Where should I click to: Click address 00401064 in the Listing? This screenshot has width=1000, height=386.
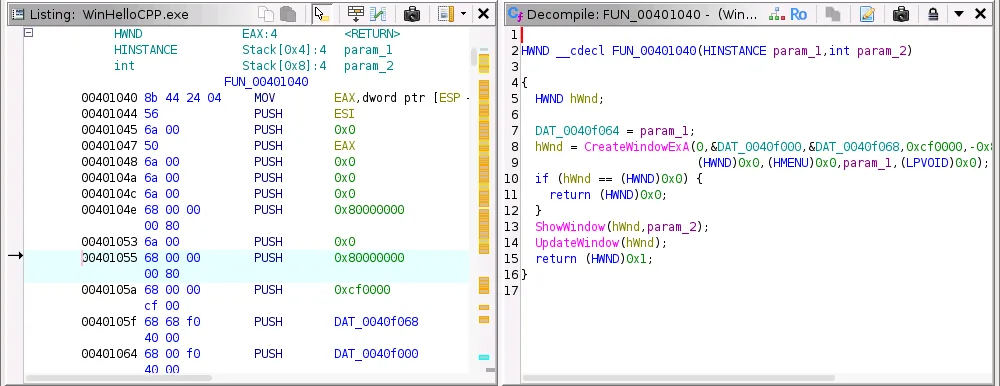[109, 353]
